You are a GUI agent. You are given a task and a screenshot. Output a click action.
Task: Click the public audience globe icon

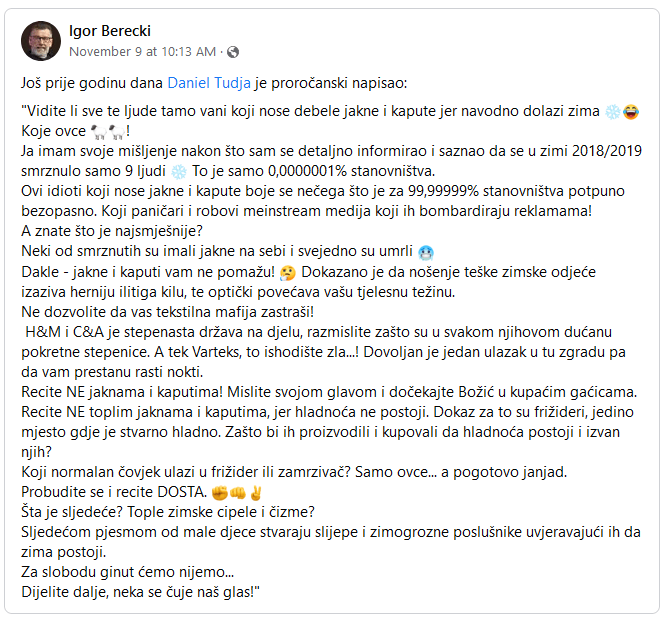(233, 51)
